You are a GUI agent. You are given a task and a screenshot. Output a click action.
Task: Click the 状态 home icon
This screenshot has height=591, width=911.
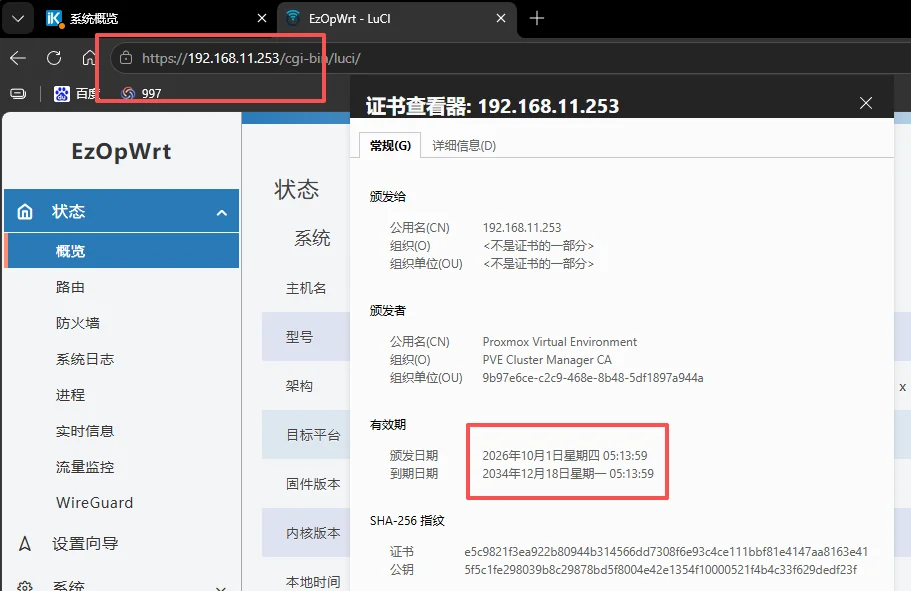[25, 212]
